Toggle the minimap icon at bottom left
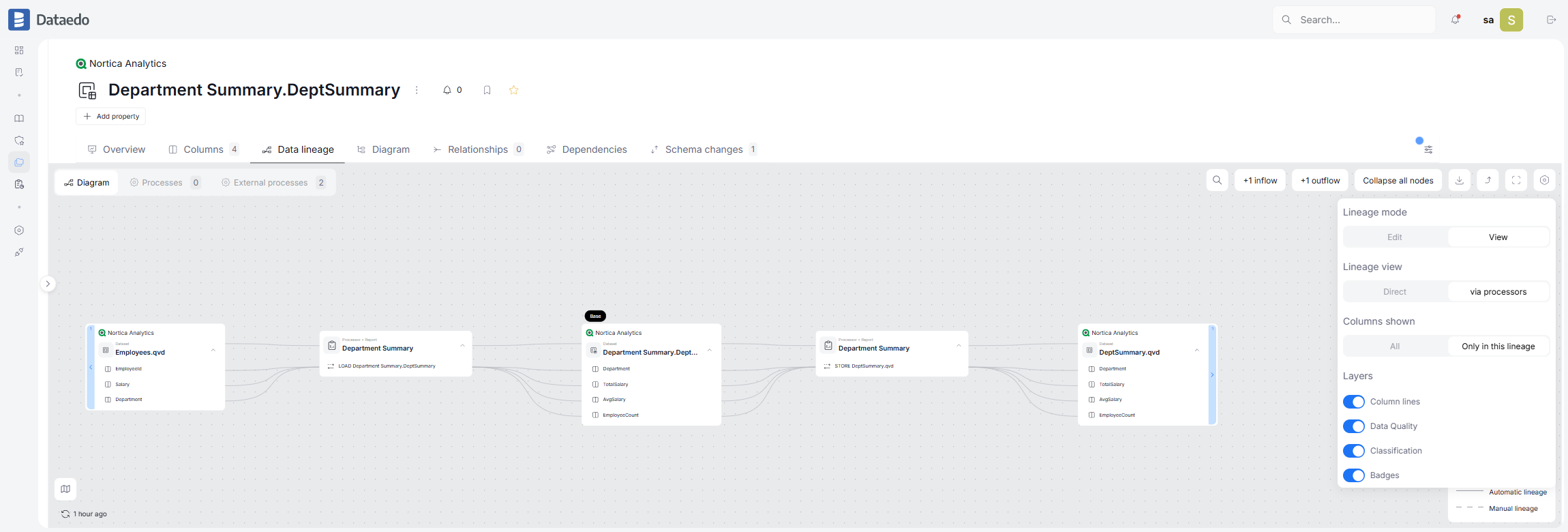Screen dimensions: 1568x532 [65, 489]
